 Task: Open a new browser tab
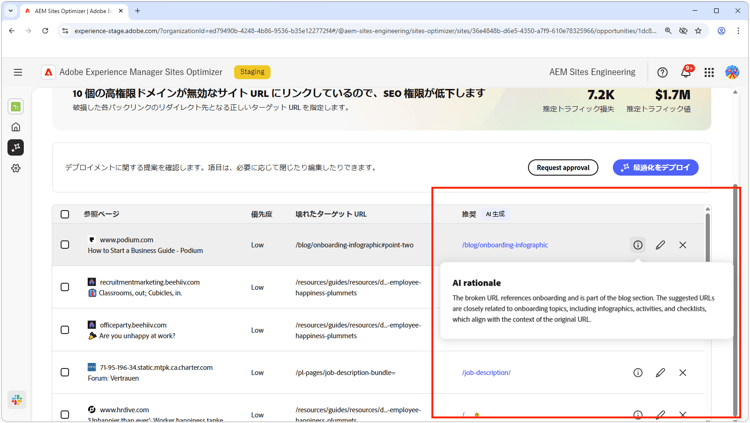coord(137,11)
